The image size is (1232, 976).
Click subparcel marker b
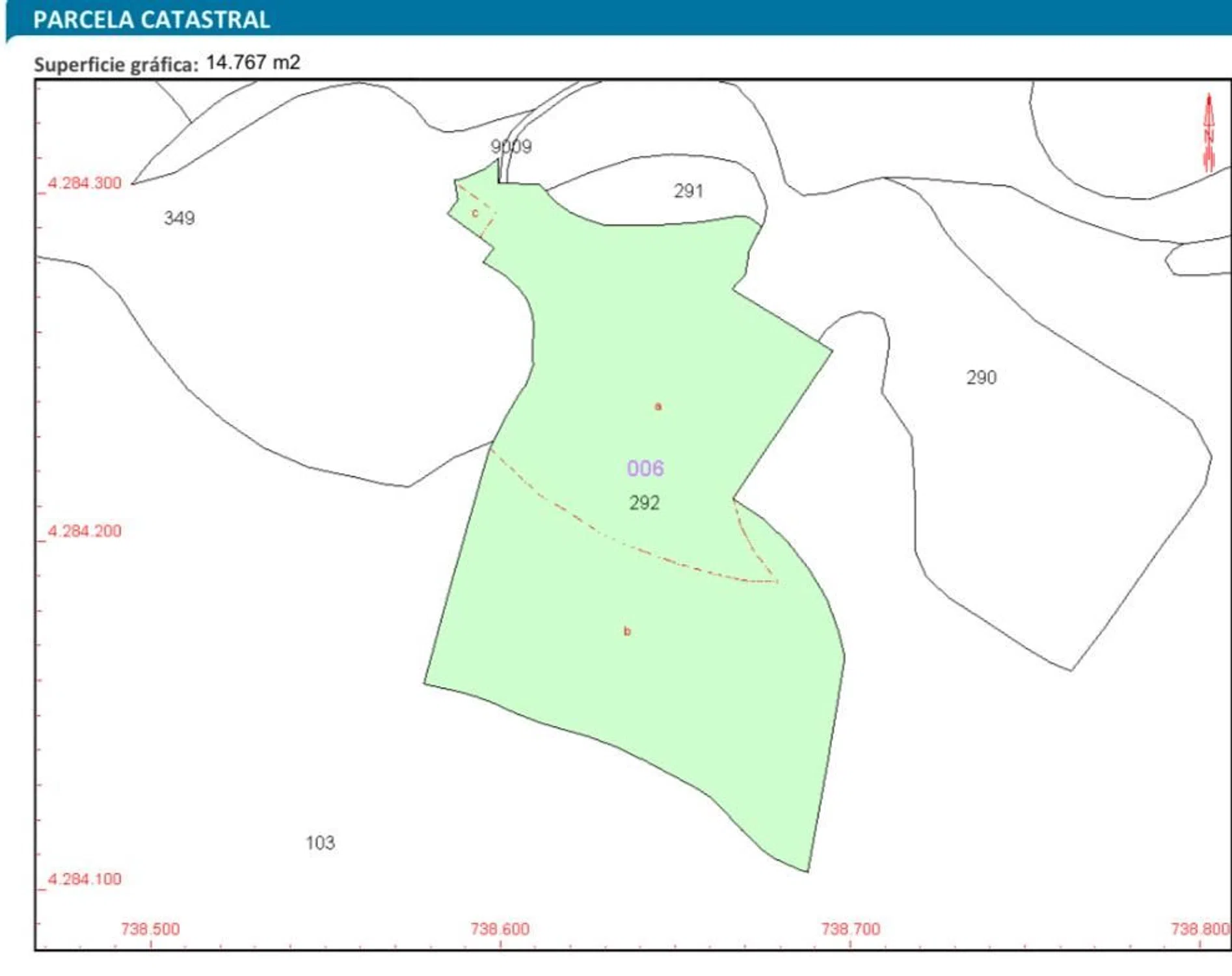click(x=627, y=631)
